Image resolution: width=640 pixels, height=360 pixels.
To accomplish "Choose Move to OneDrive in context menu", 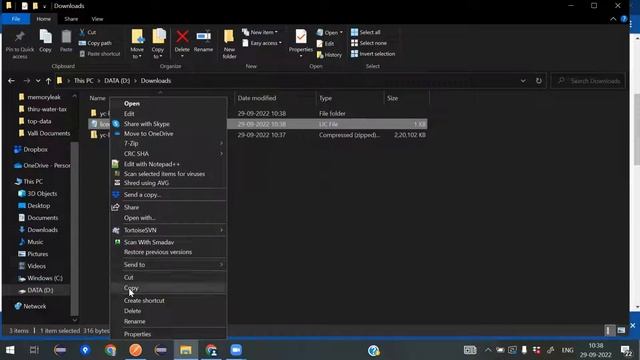I will click(x=168, y=133).
